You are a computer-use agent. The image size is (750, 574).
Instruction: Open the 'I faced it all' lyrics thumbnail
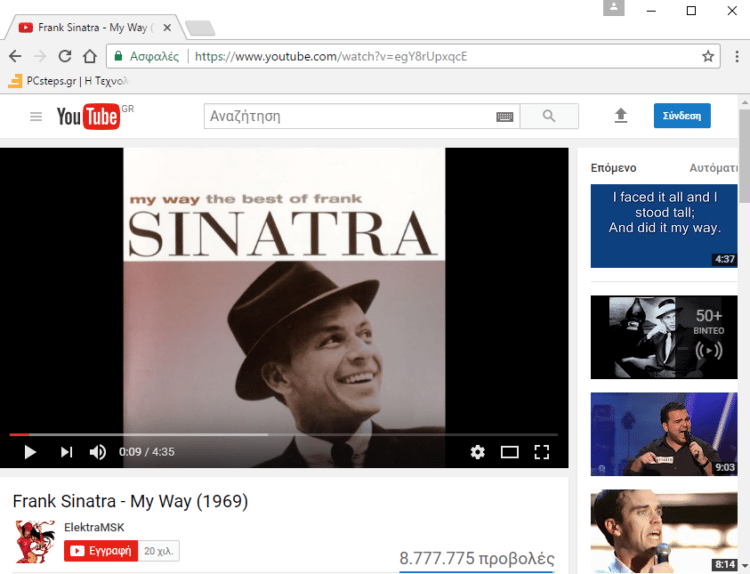664,226
